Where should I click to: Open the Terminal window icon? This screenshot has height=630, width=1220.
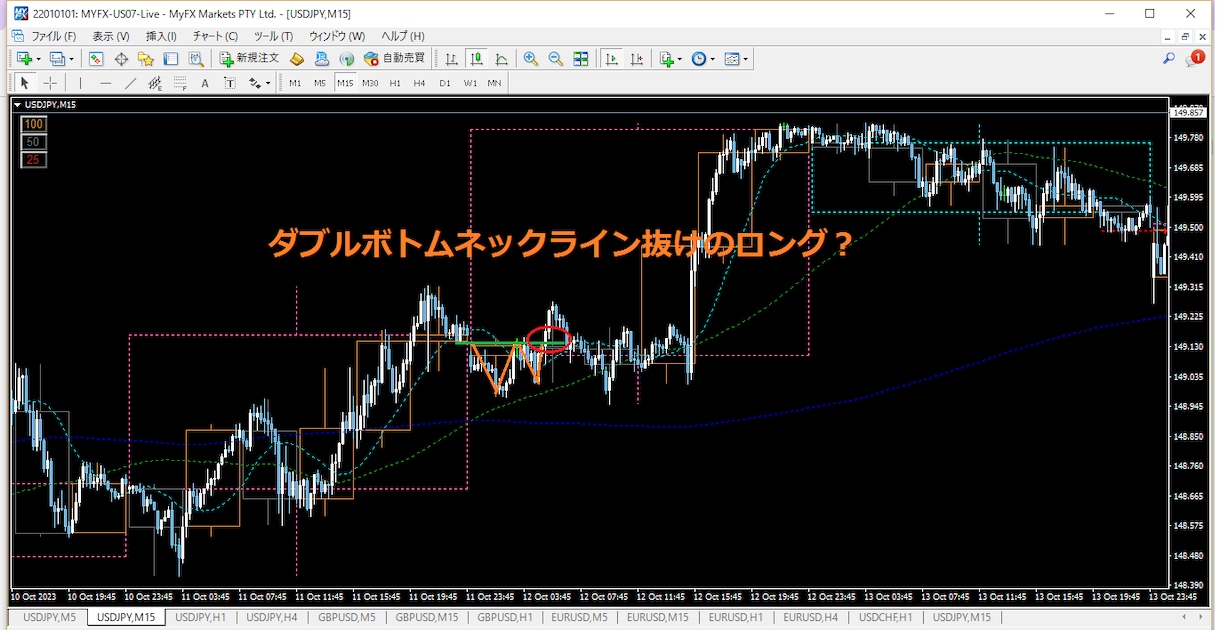(x=171, y=59)
